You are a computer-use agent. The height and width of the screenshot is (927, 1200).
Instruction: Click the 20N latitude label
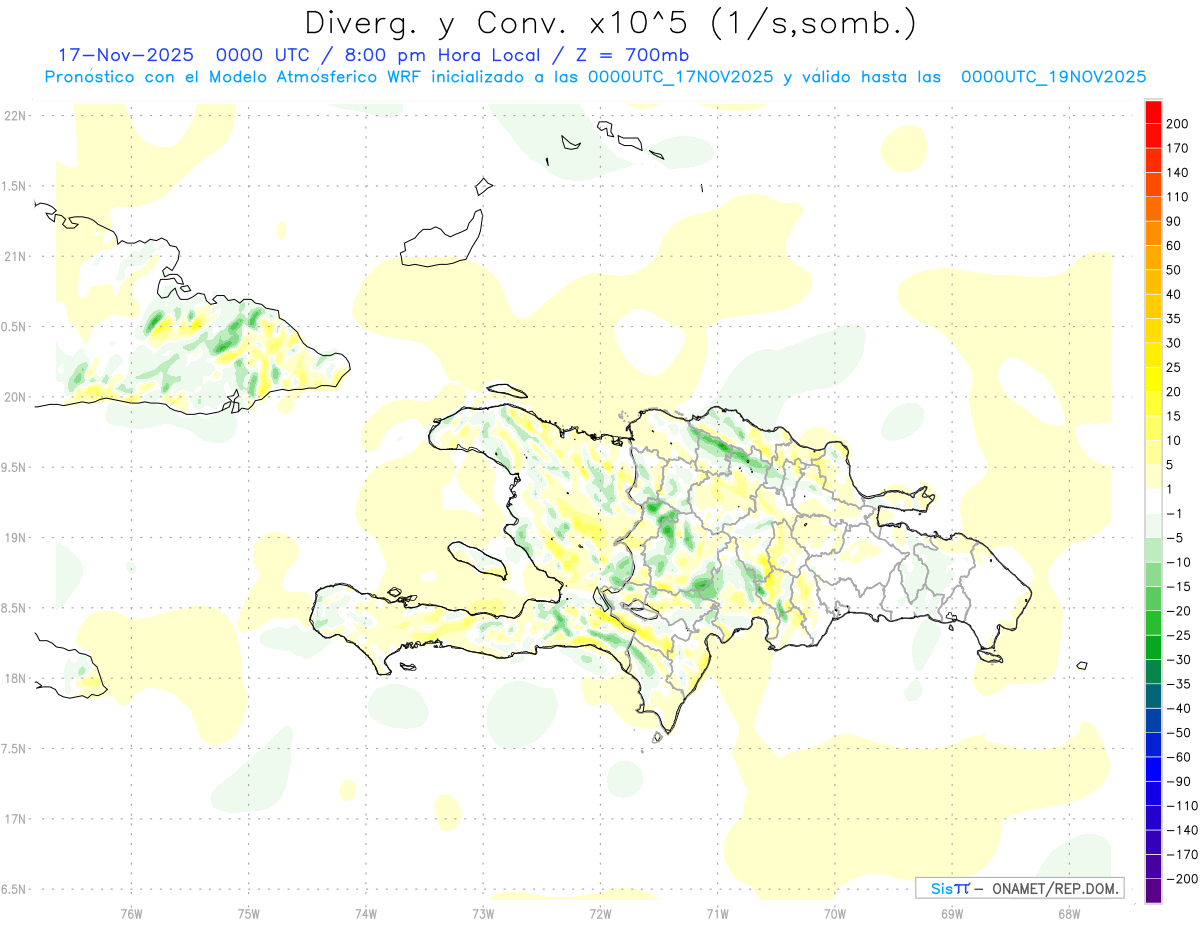click(x=14, y=397)
